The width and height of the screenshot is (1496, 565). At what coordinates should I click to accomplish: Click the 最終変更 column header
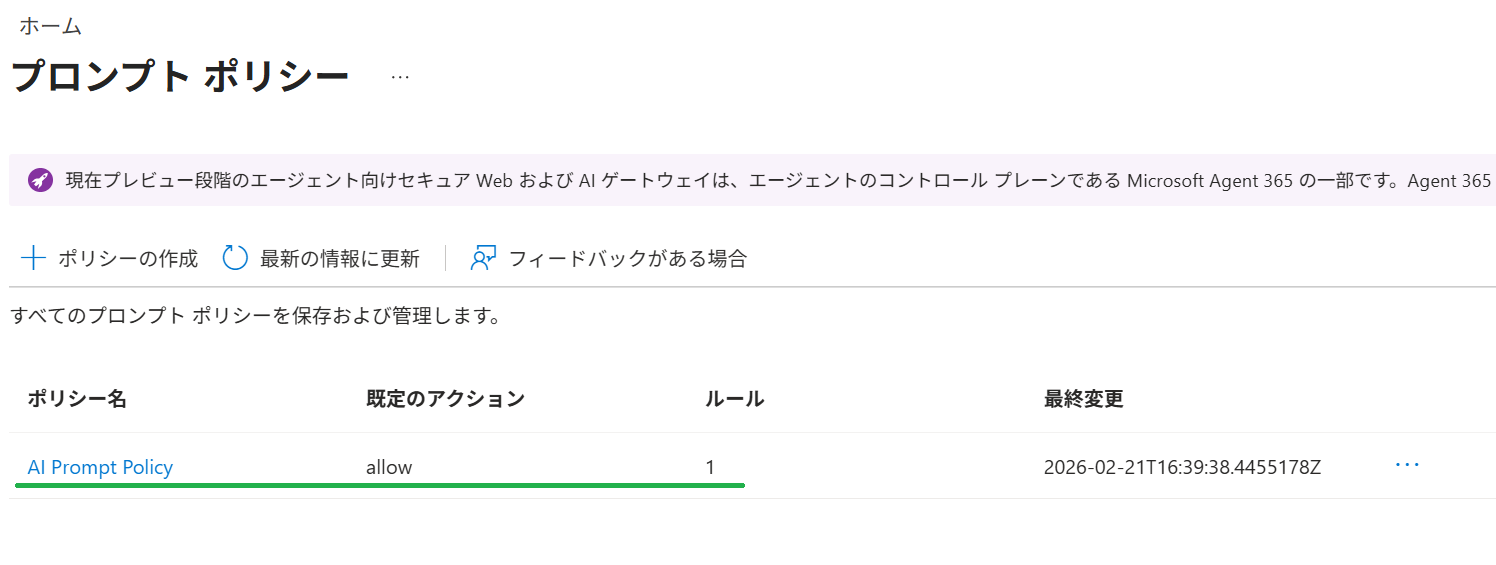pyautogui.click(x=1083, y=399)
